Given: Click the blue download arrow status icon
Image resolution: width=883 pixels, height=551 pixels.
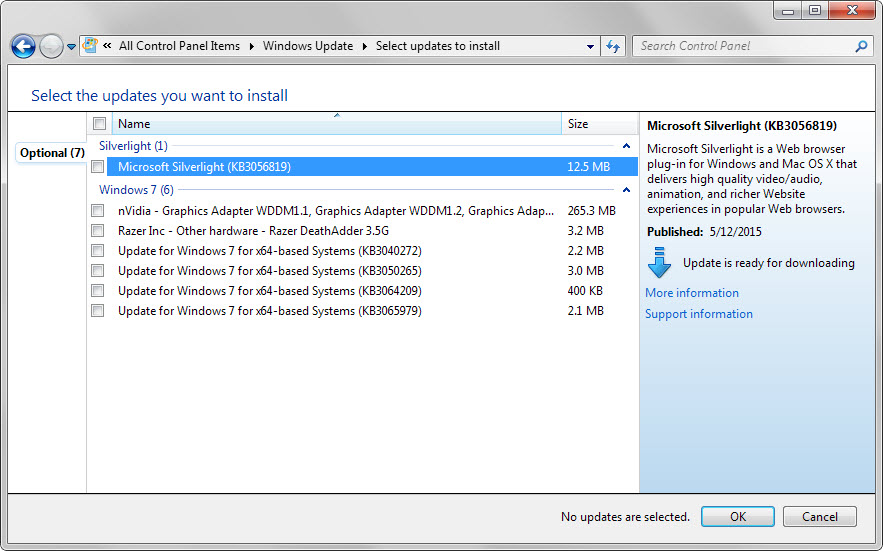Looking at the screenshot, I should [659, 263].
